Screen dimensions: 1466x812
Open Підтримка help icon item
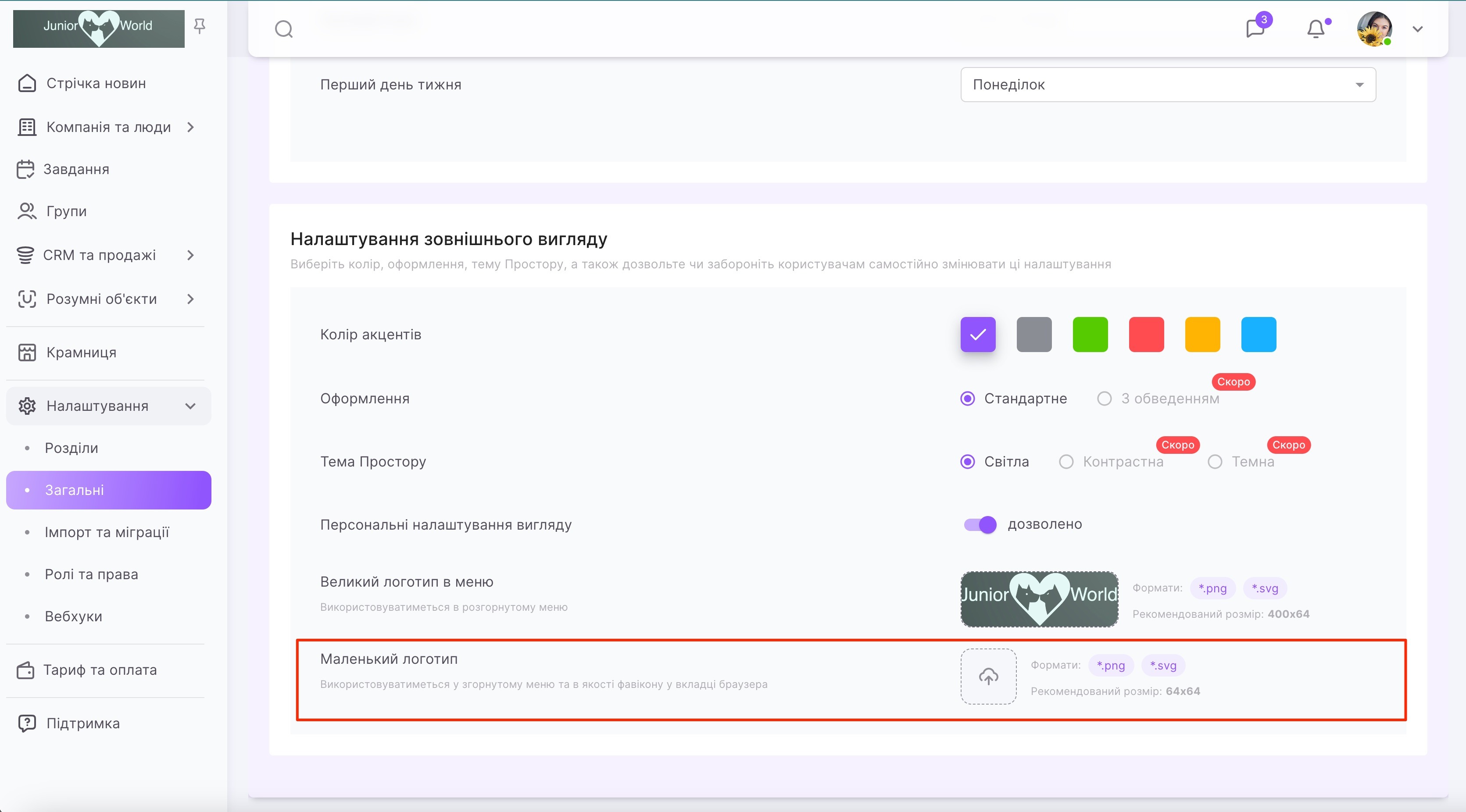pyautogui.click(x=27, y=723)
